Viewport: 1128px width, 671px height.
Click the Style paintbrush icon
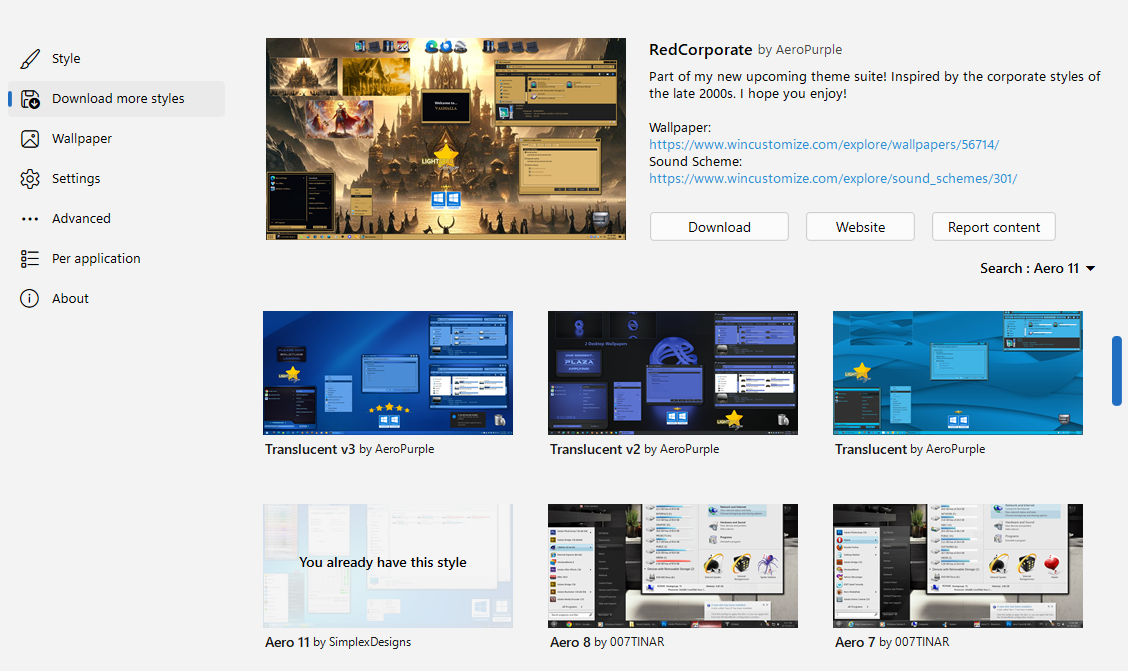30,59
